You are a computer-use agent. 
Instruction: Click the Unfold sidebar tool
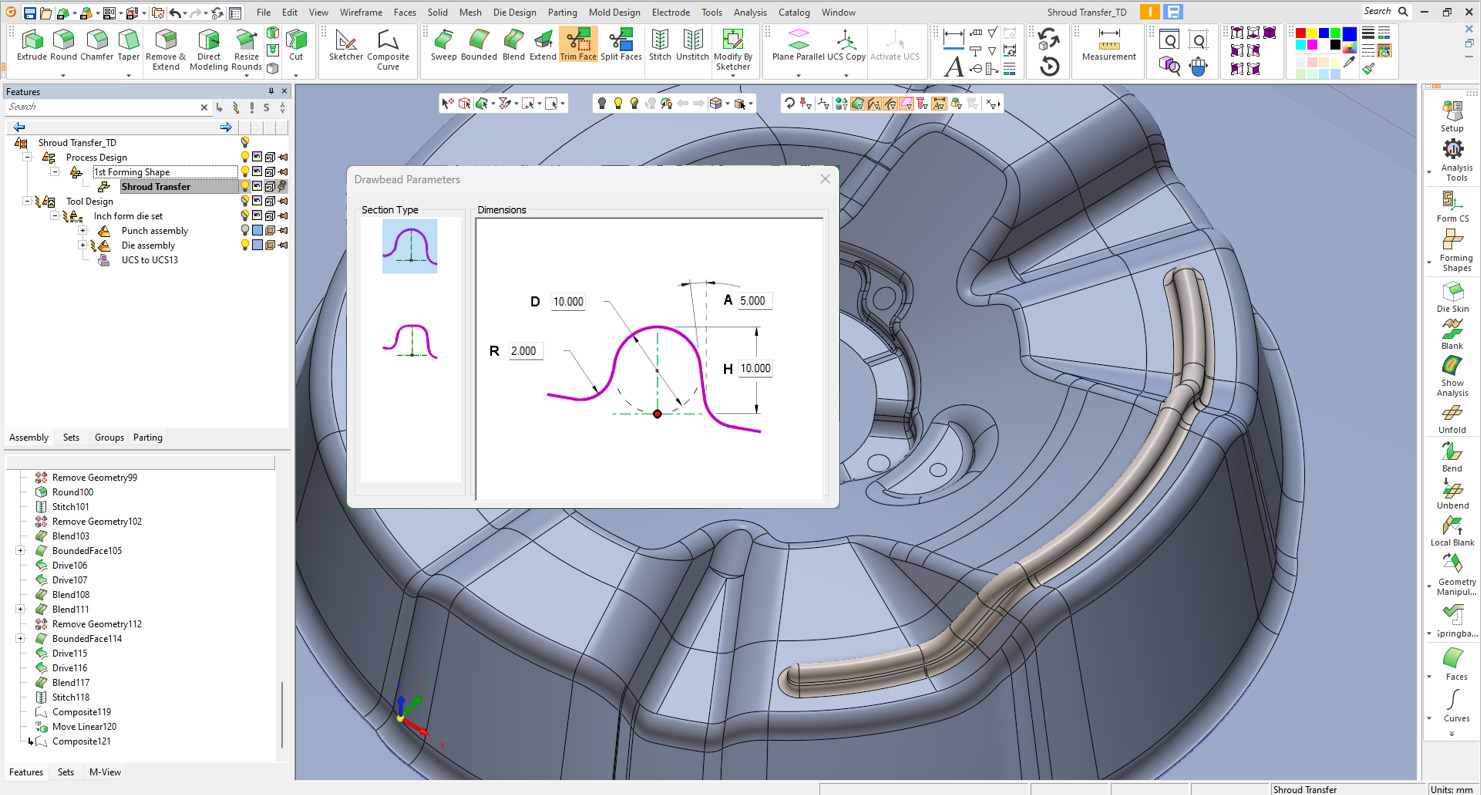pyautogui.click(x=1452, y=420)
